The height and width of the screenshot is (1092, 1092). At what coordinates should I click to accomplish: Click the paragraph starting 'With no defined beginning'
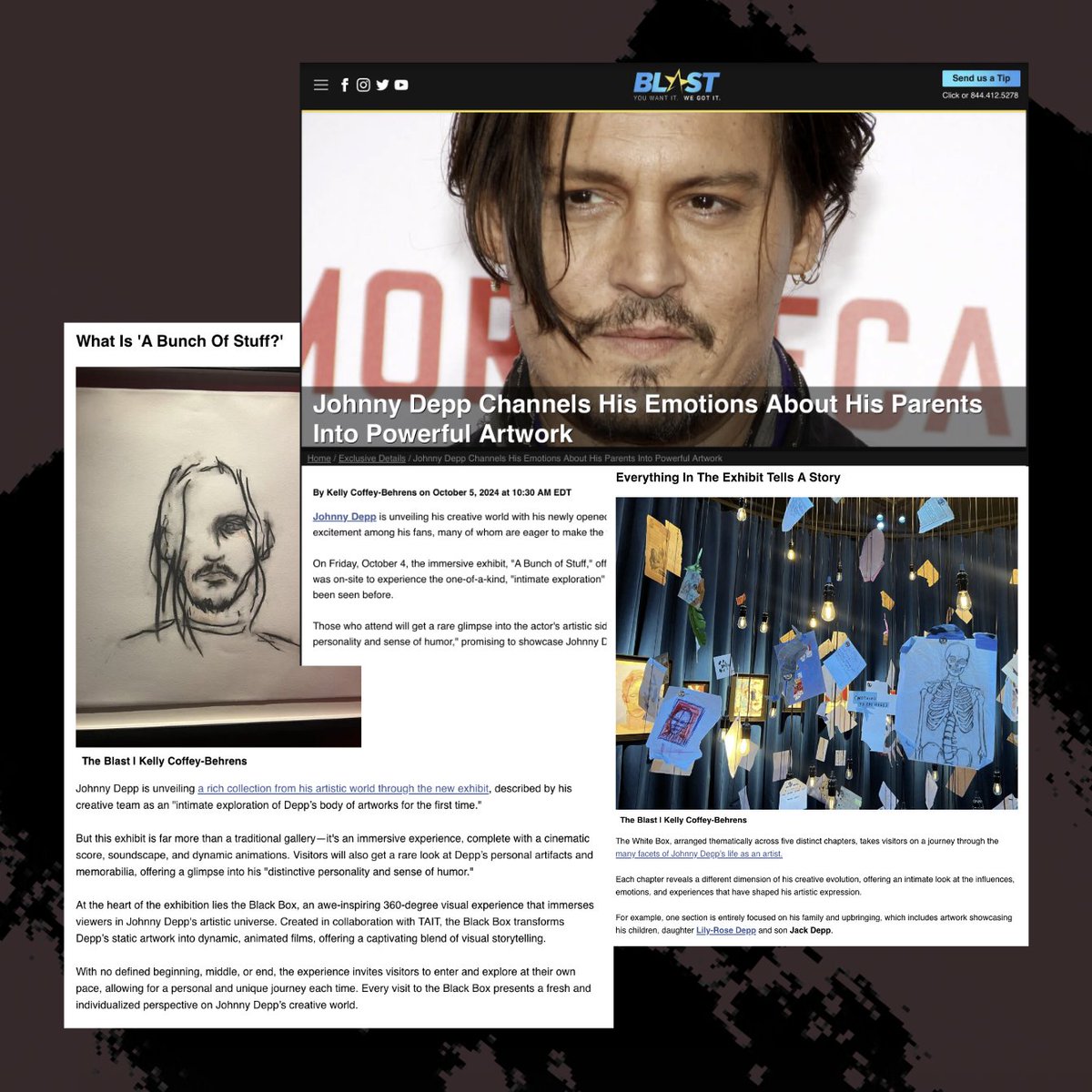click(x=333, y=988)
